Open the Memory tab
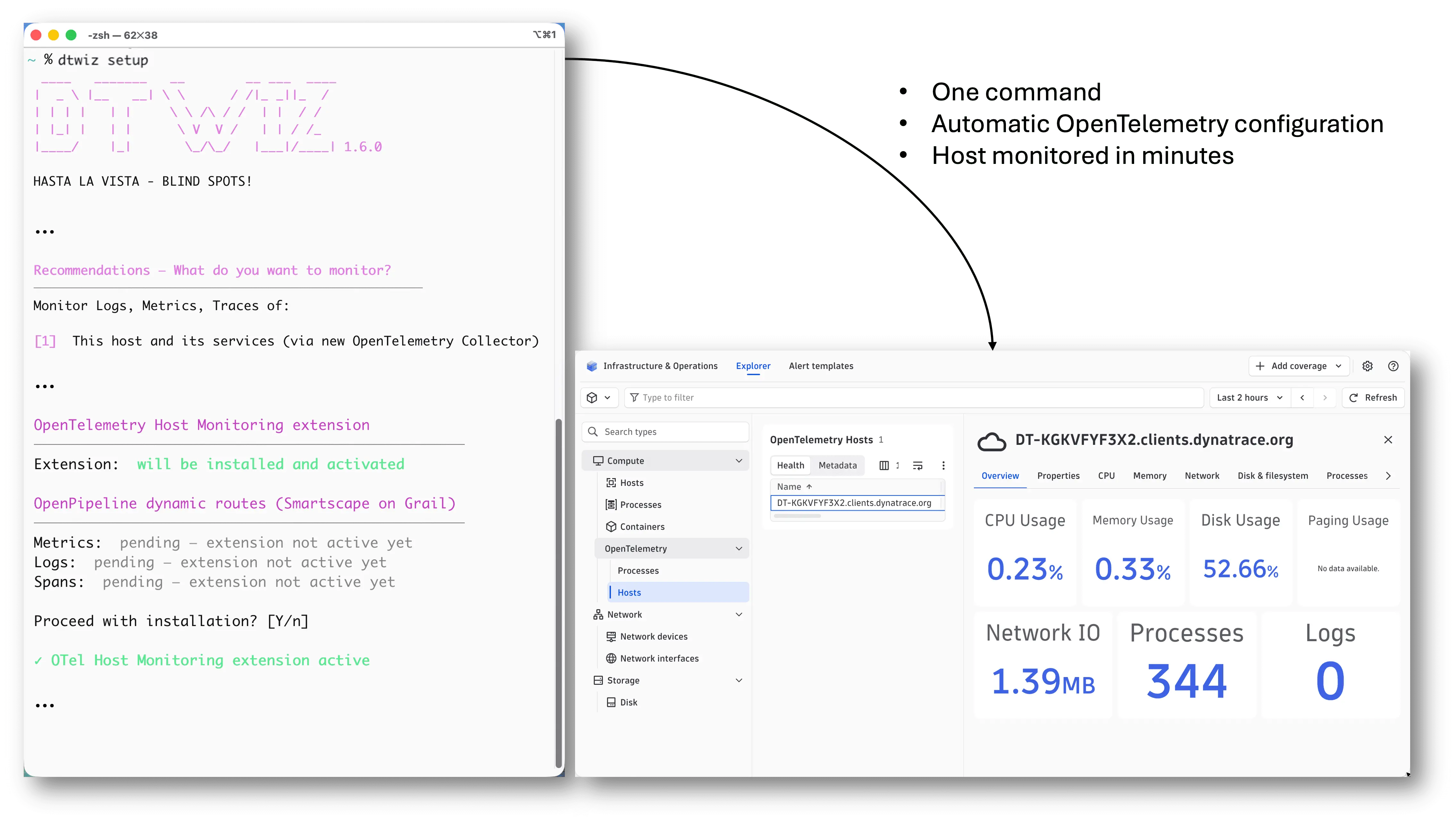1456x823 pixels. pos(1149,476)
